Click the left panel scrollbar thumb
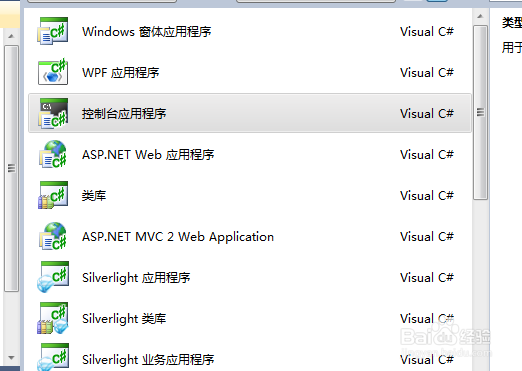This screenshot has width=522, height=371. (11, 169)
